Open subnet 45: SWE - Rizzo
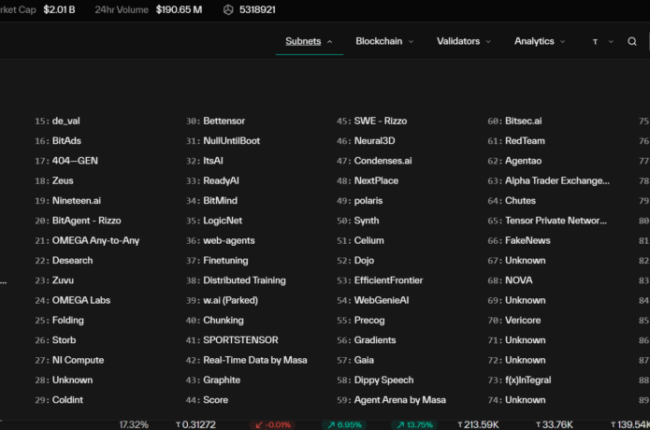 click(372, 121)
